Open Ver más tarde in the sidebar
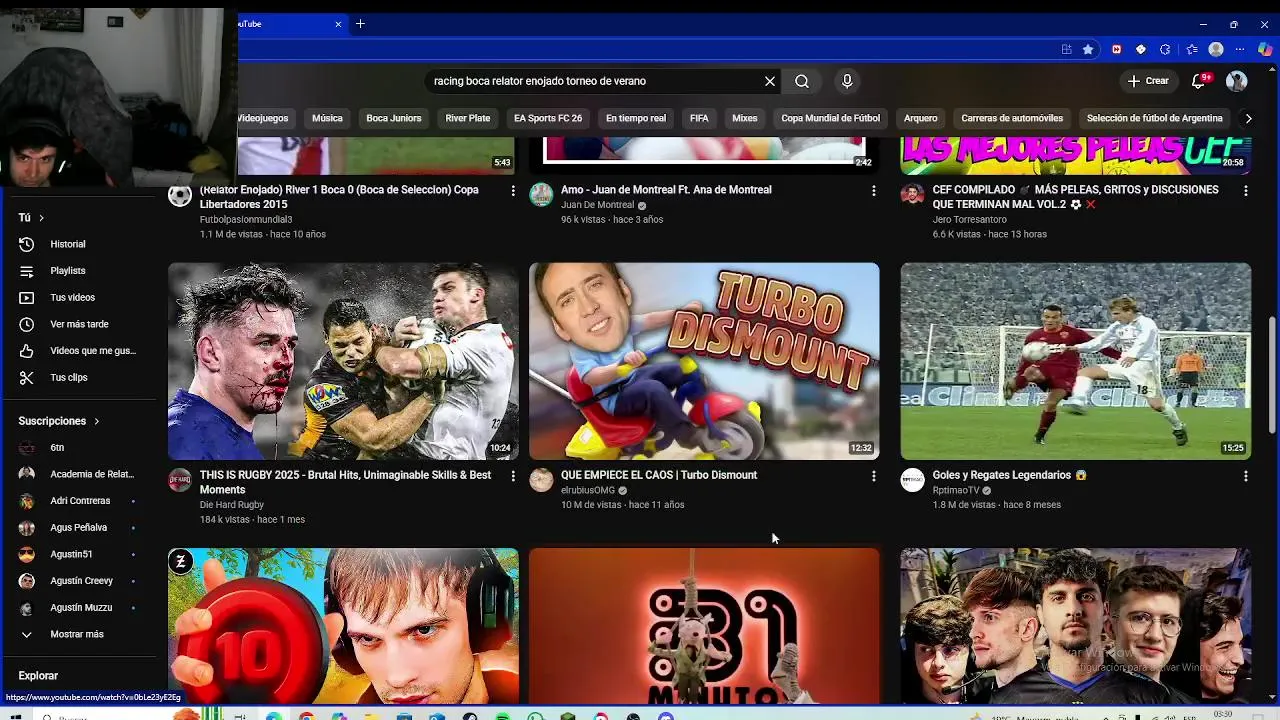The width and height of the screenshot is (1280, 720). pyautogui.click(x=78, y=324)
